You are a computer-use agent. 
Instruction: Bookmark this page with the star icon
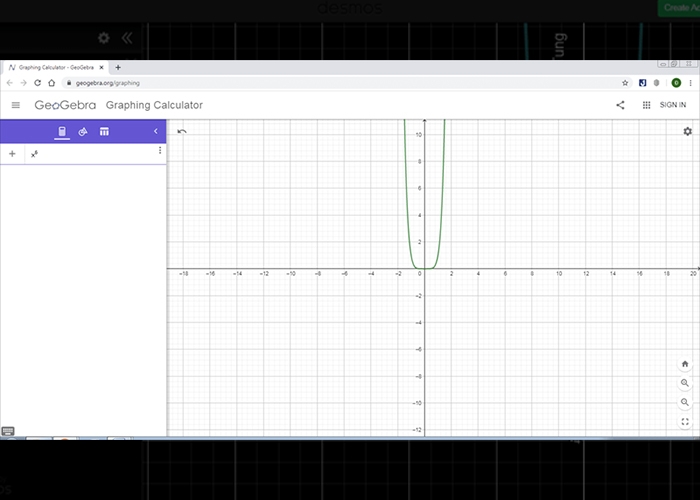point(625,83)
